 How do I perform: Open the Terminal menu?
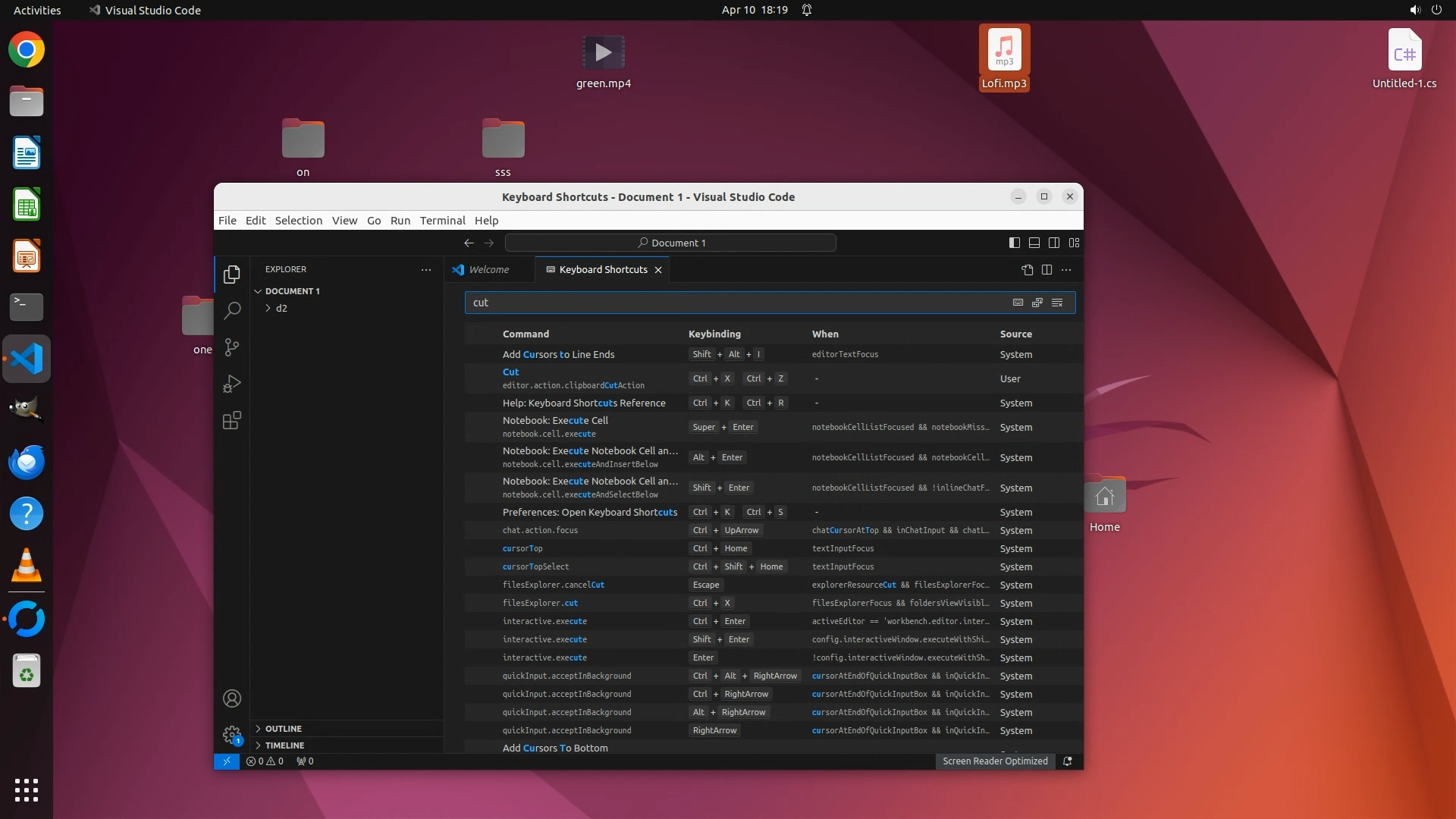pyautogui.click(x=442, y=221)
